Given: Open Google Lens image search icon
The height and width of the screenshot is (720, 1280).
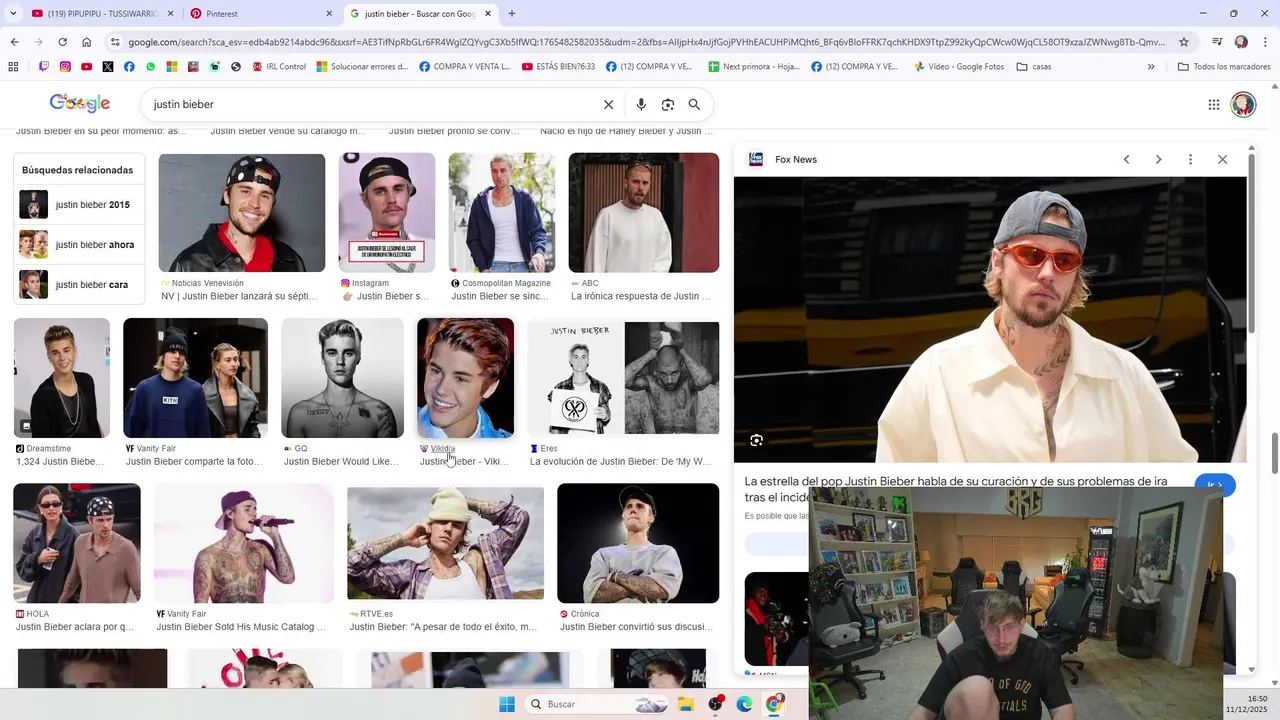Looking at the screenshot, I should point(668,104).
